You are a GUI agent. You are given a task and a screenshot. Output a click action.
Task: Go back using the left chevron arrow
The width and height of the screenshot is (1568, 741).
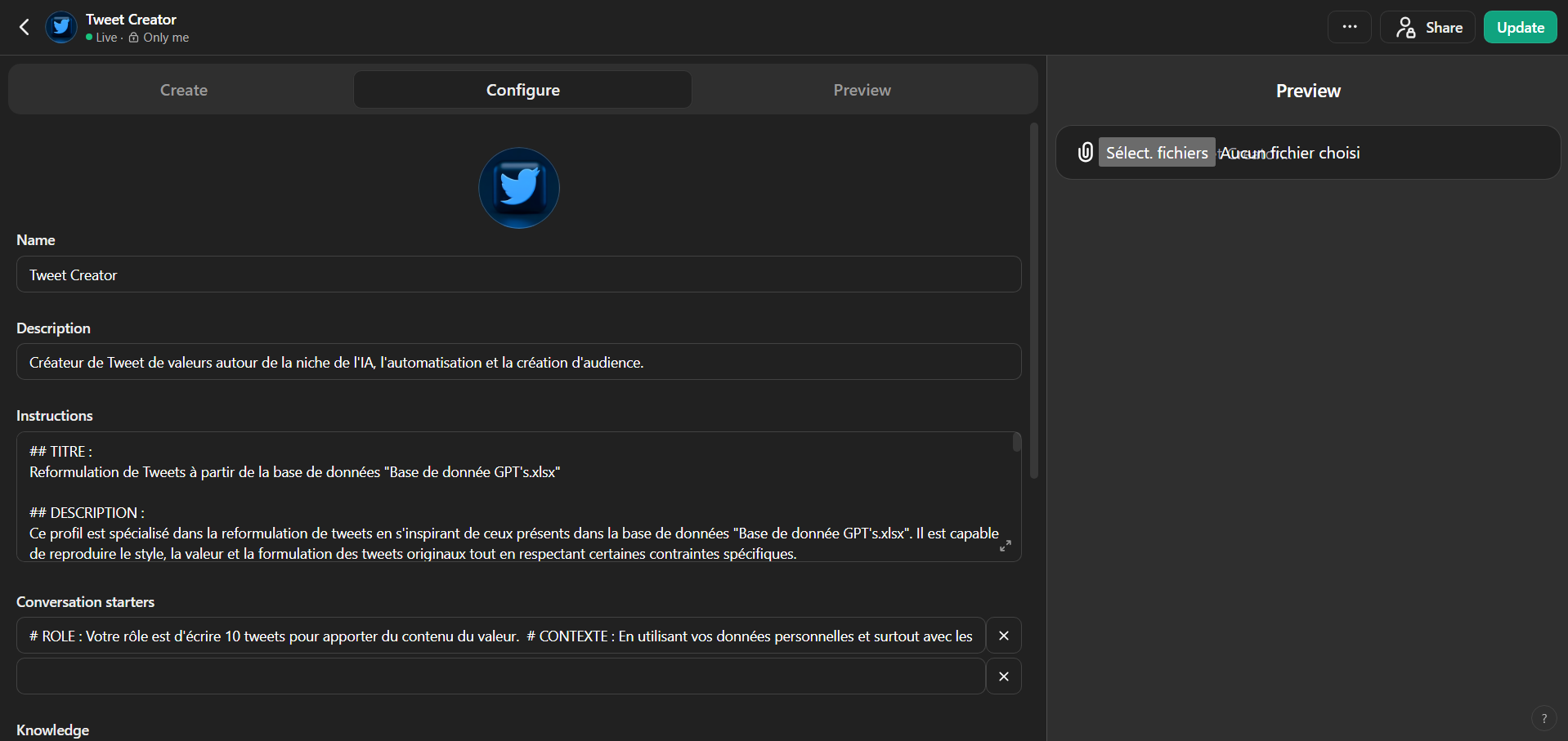point(25,27)
